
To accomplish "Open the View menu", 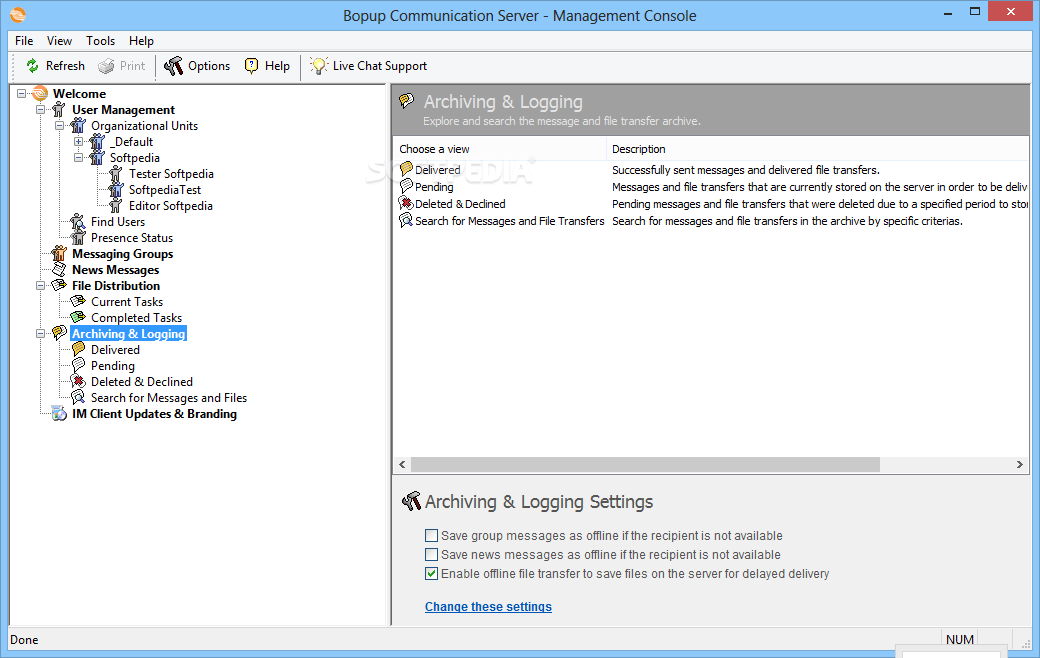I will click(x=59, y=40).
